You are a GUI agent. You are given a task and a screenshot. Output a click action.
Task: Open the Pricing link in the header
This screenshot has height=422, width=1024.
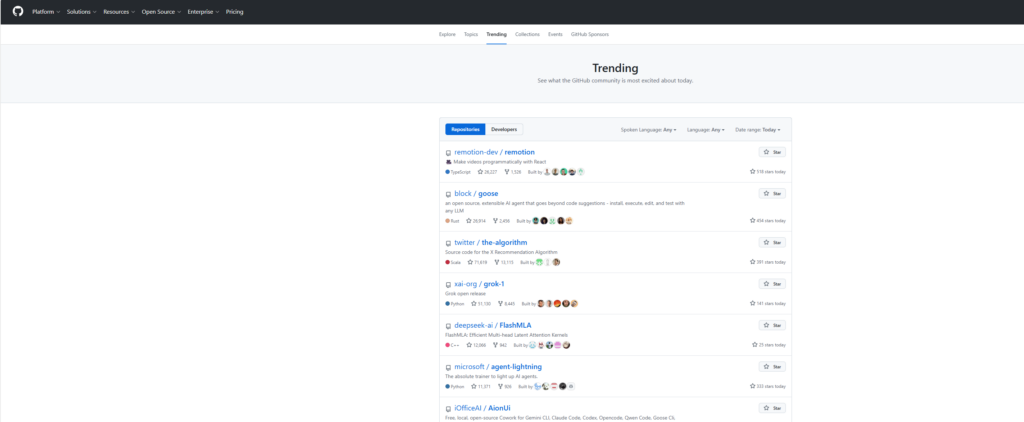234,12
